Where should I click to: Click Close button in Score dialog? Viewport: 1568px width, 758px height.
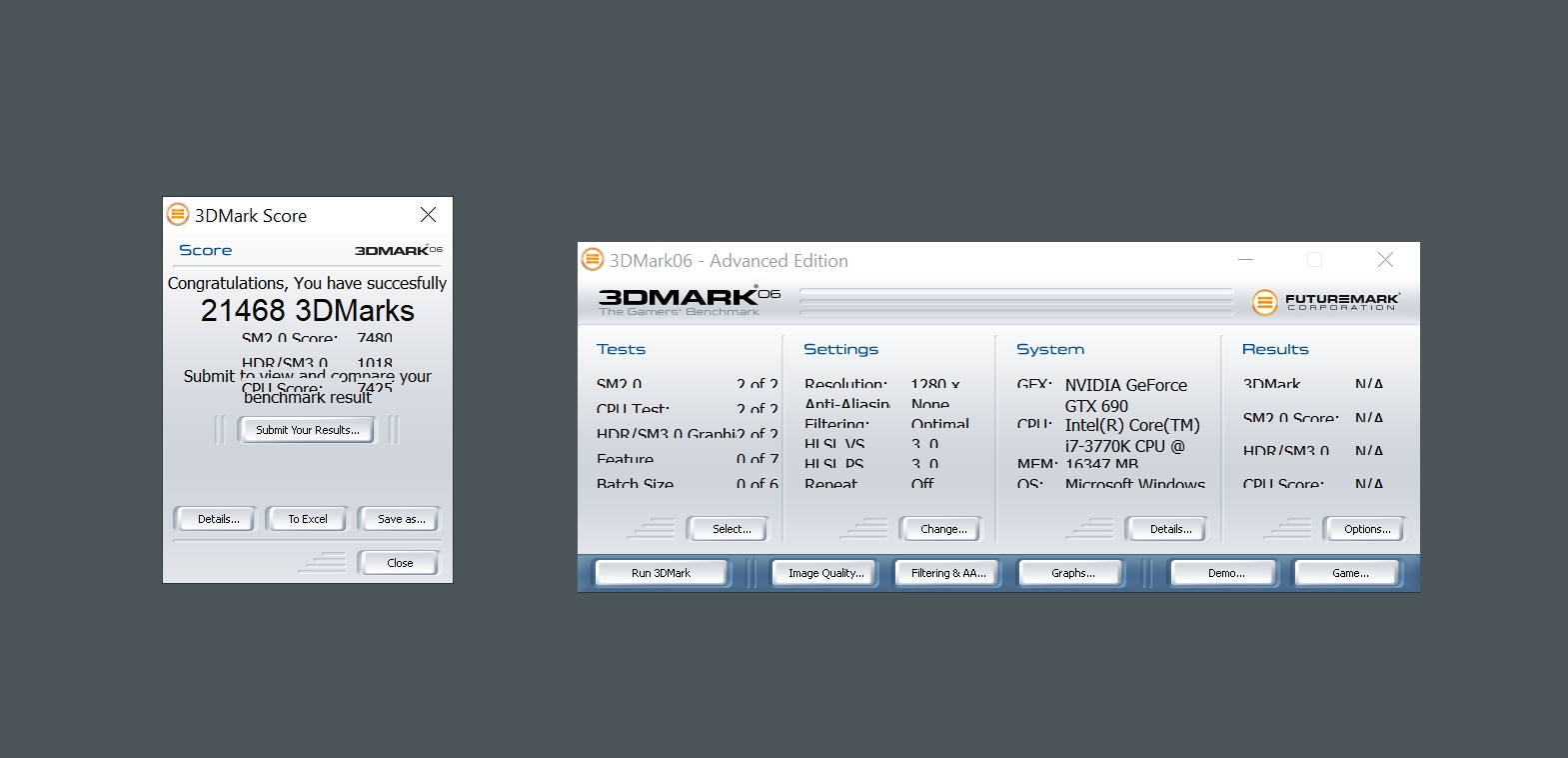coord(400,563)
